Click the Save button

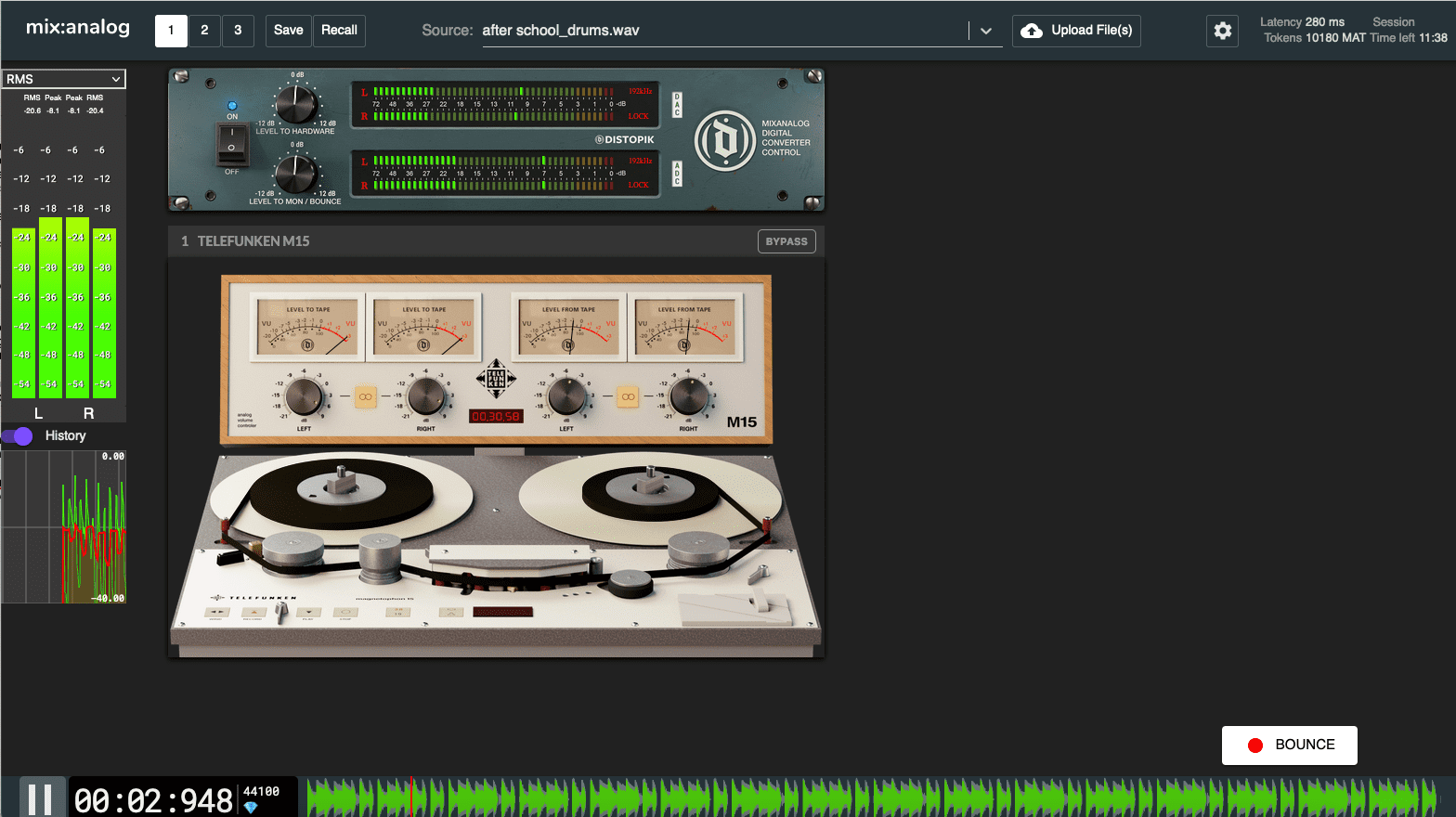pyautogui.click(x=289, y=31)
